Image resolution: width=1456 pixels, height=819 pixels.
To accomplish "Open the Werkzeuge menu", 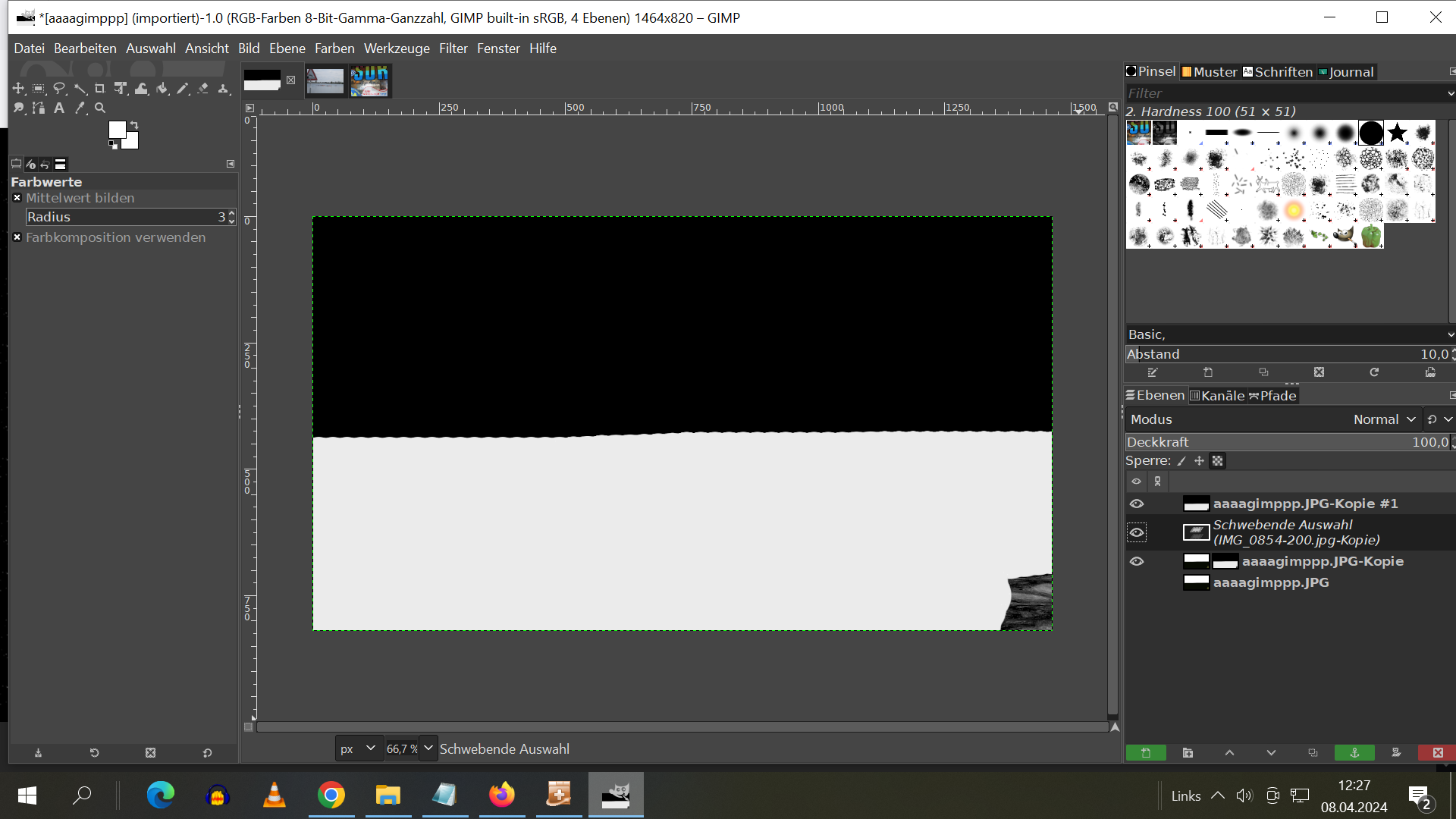I will (x=397, y=49).
